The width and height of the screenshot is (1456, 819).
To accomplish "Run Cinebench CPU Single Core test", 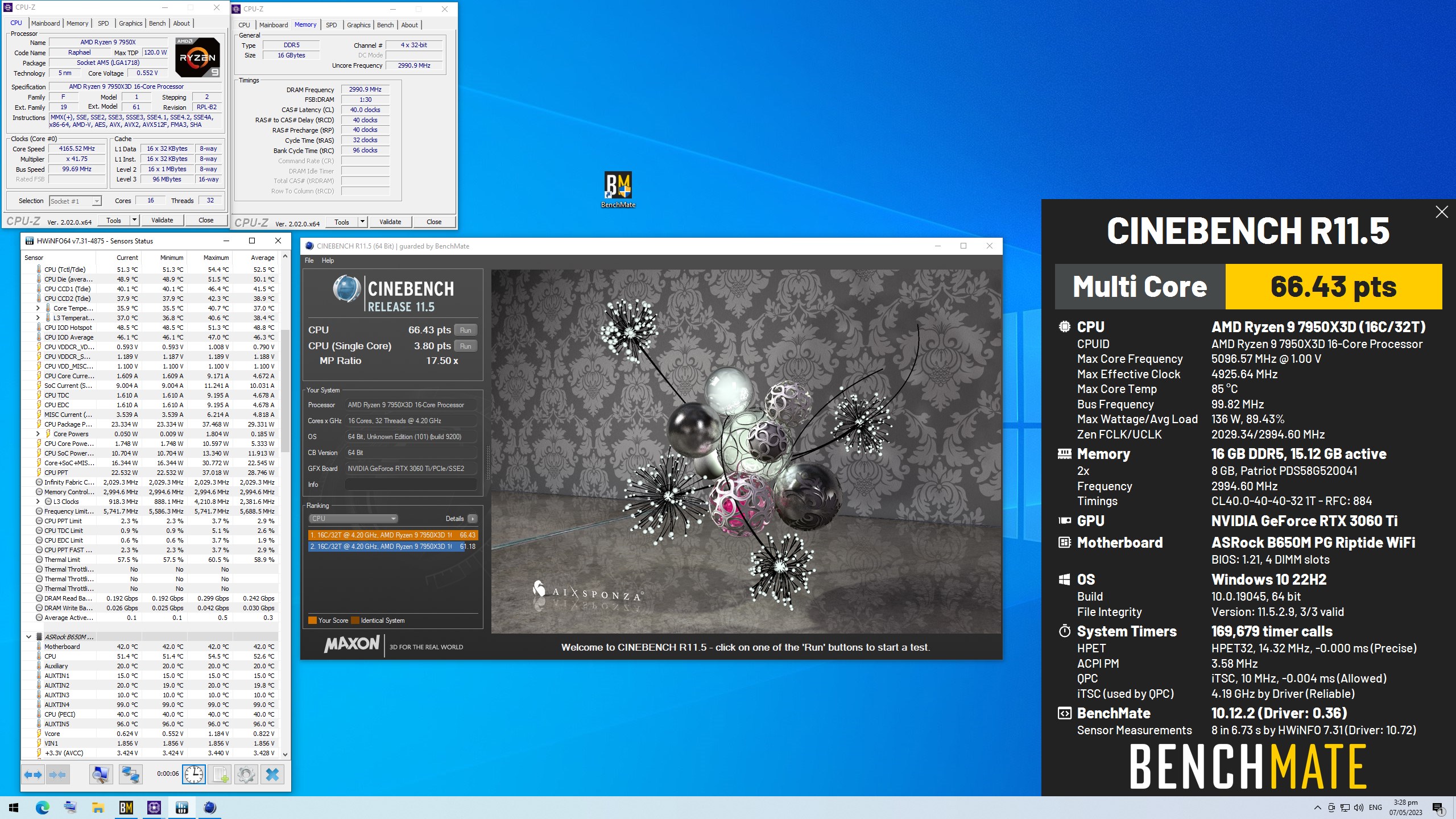I will (x=466, y=346).
